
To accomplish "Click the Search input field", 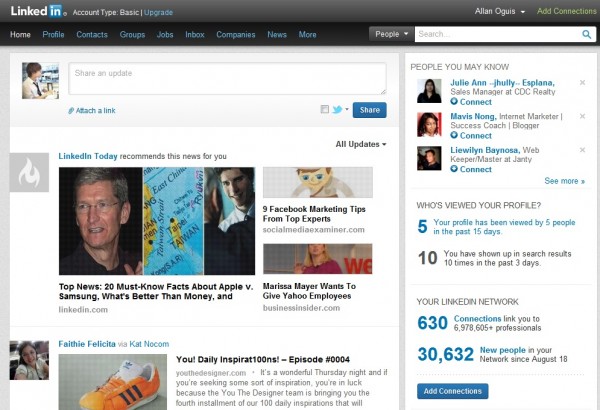I will point(497,34).
